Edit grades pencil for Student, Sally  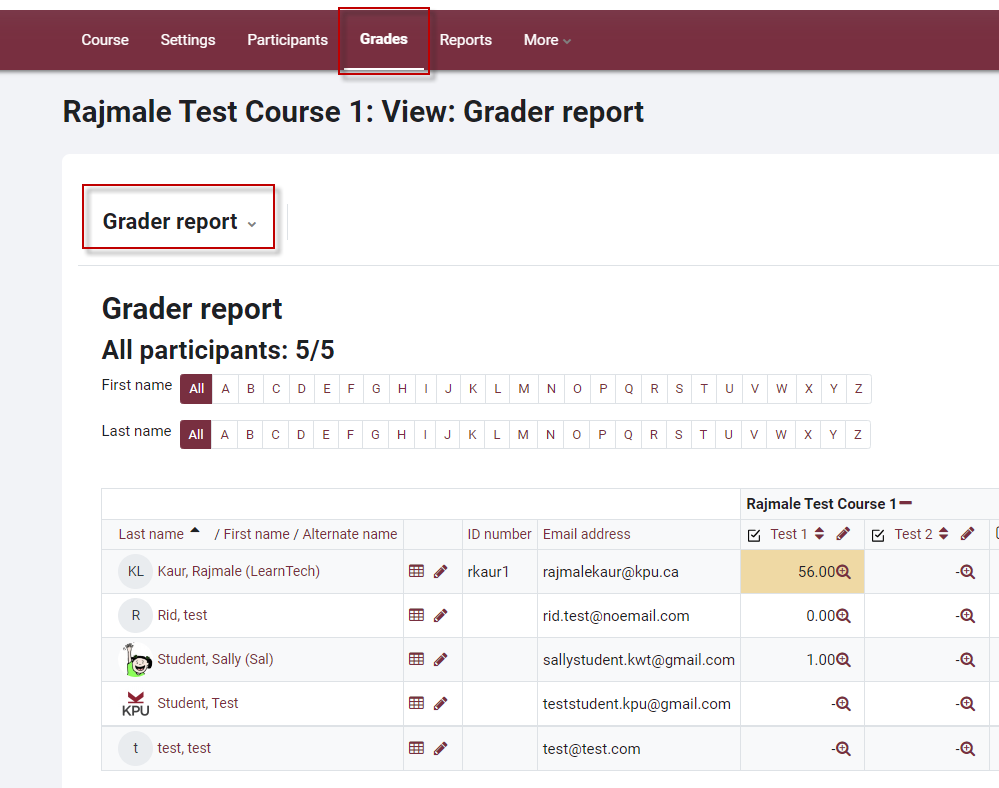440,659
